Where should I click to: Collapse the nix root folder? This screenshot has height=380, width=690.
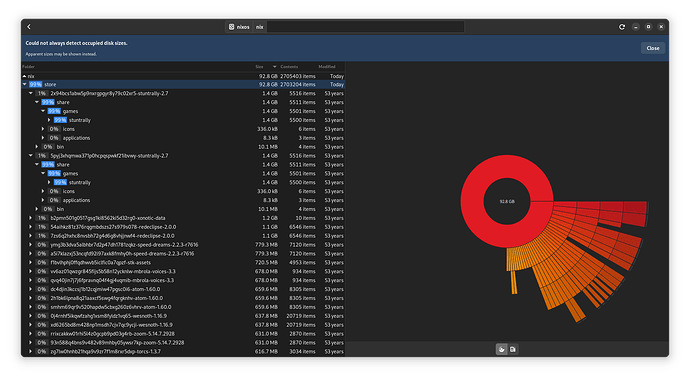click(x=24, y=76)
